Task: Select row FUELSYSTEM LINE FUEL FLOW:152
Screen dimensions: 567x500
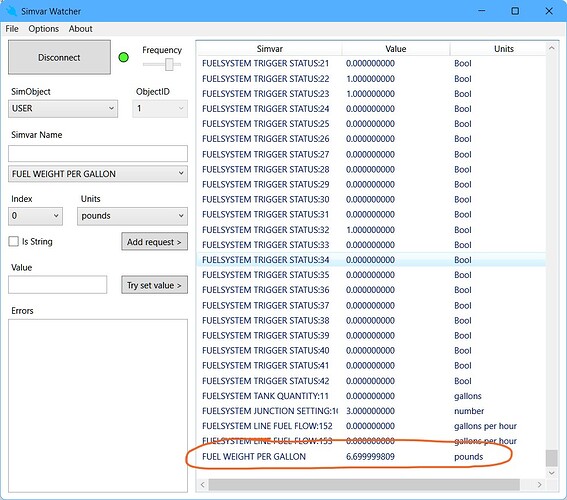Action: [372, 426]
